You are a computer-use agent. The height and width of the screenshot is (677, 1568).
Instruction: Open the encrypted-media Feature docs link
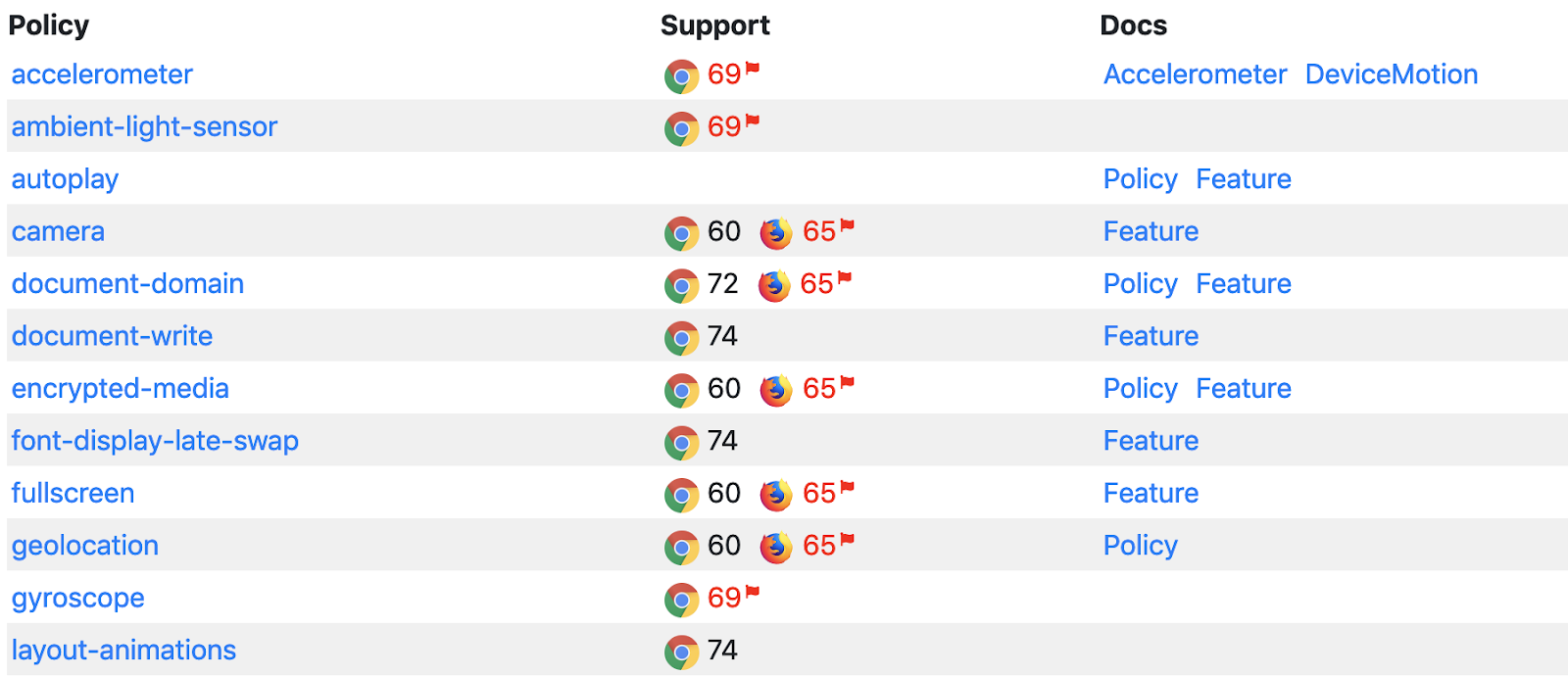(1243, 389)
